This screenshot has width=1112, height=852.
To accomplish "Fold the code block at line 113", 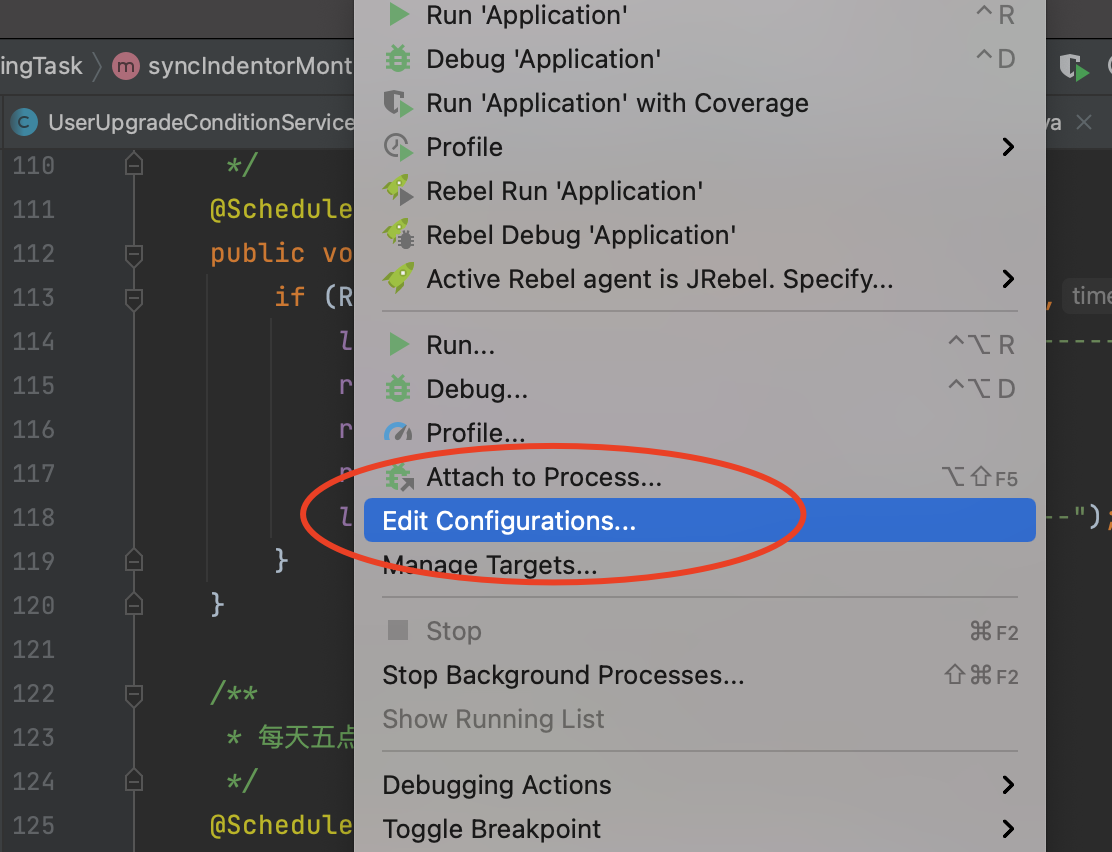I will 133,298.
